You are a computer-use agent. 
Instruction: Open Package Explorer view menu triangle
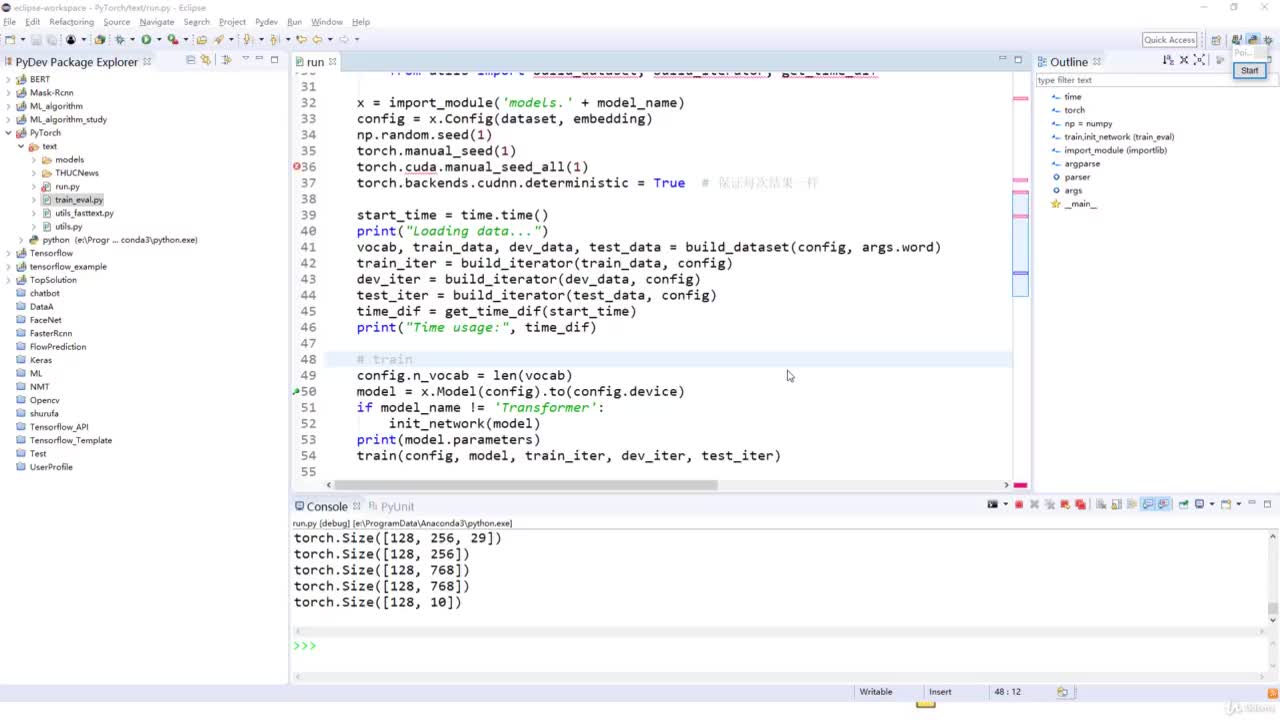point(245,58)
